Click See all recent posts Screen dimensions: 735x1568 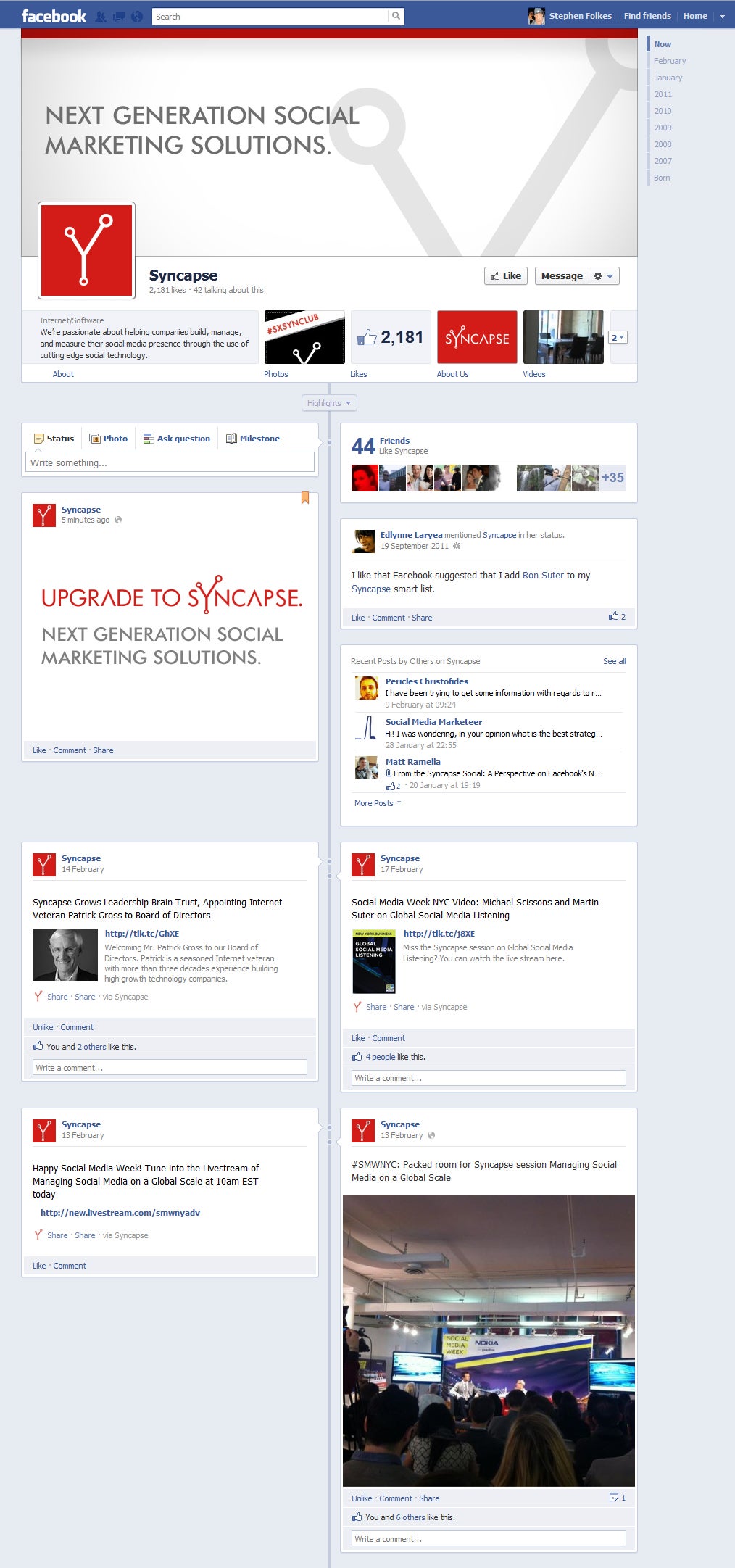pos(615,661)
